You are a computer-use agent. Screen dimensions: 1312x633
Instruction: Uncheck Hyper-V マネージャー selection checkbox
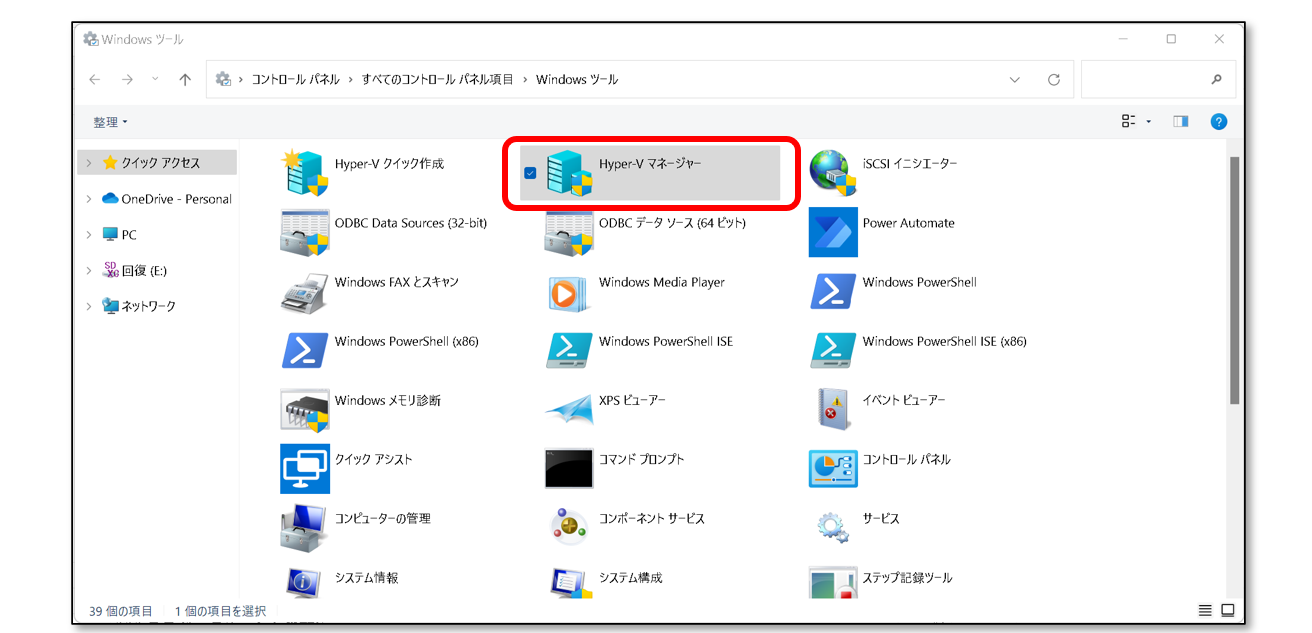530,173
